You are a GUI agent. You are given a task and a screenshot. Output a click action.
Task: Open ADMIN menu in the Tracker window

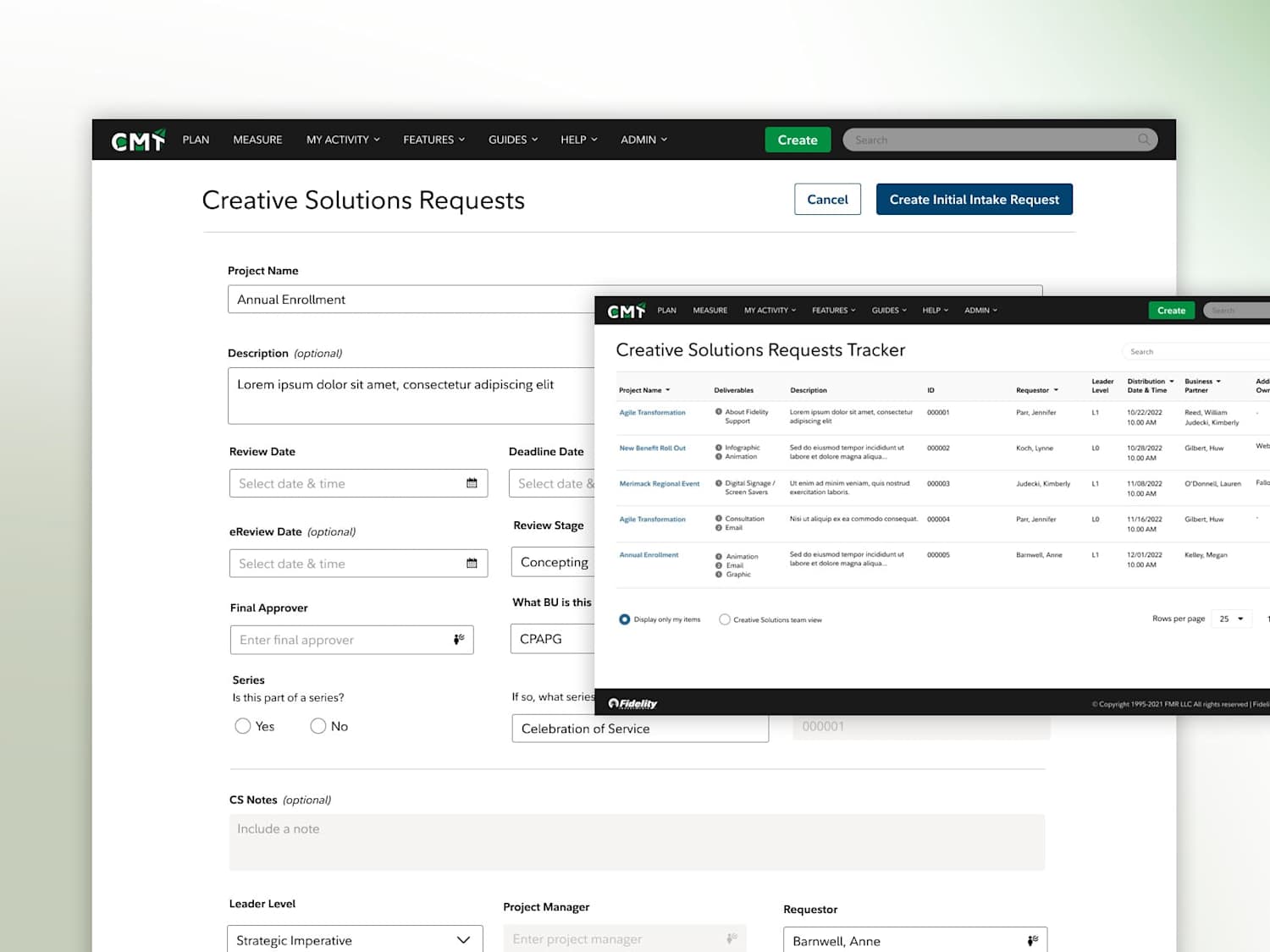[980, 311]
